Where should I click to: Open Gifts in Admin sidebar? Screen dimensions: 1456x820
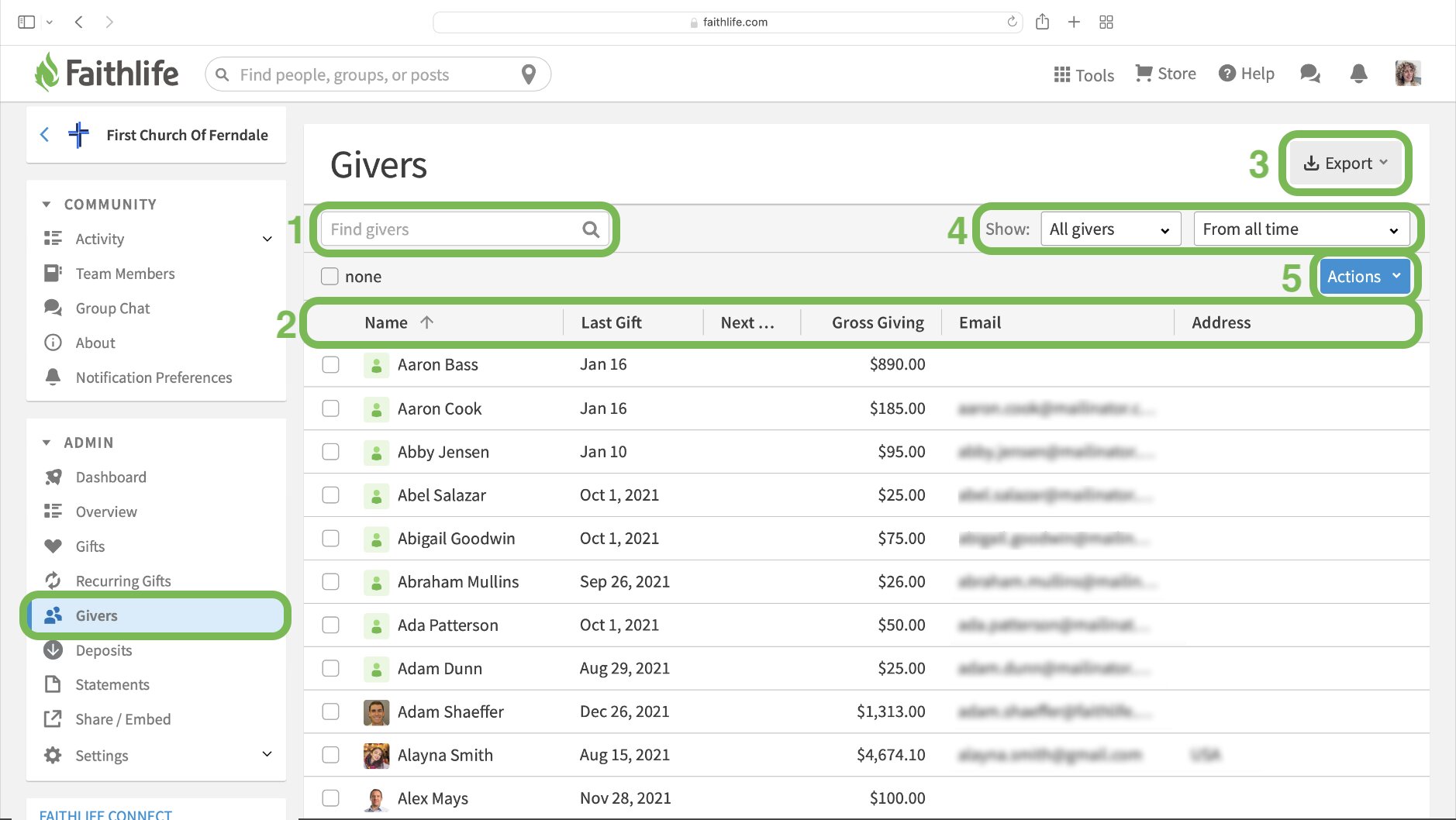click(x=90, y=546)
